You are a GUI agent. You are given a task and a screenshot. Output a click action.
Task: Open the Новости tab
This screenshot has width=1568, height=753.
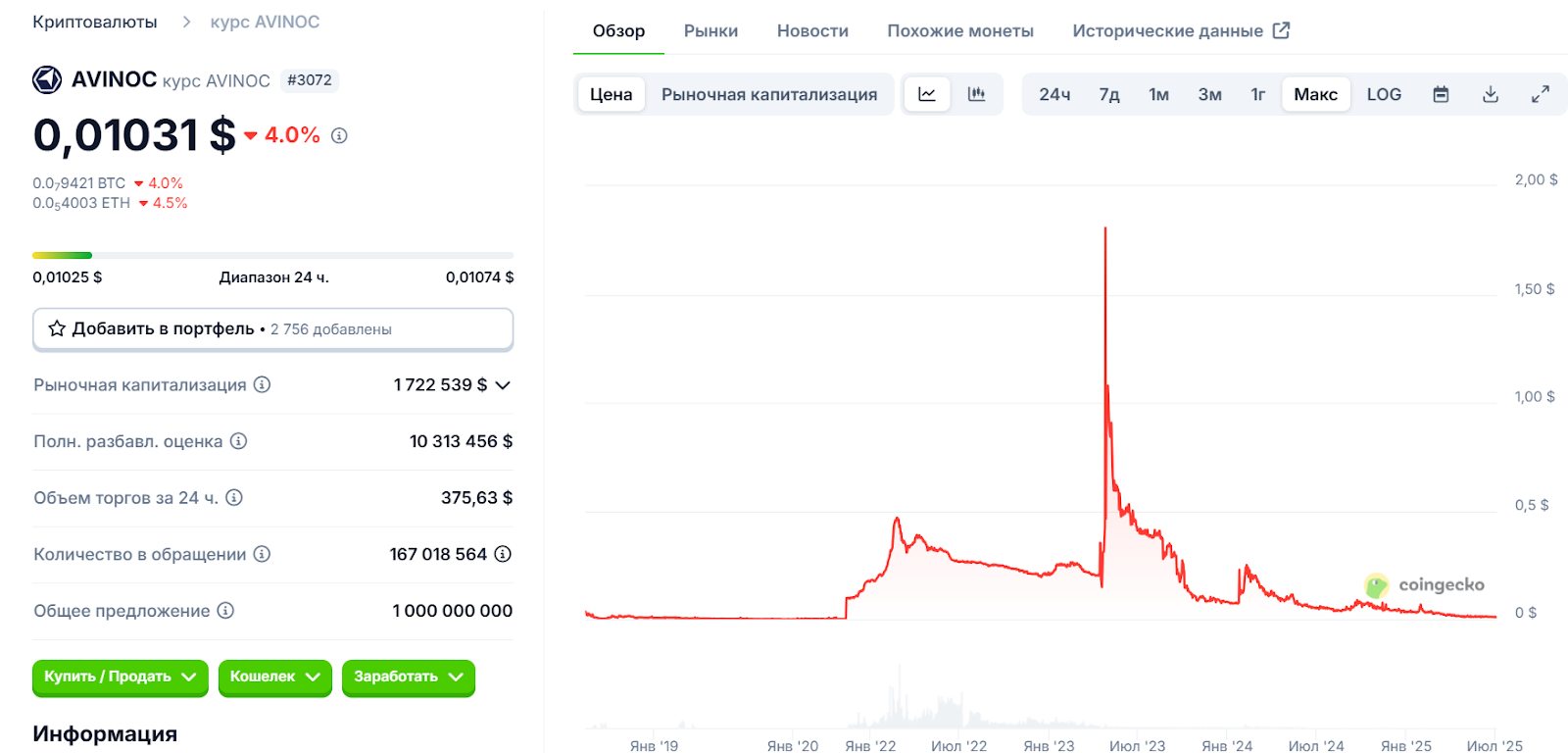(812, 30)
